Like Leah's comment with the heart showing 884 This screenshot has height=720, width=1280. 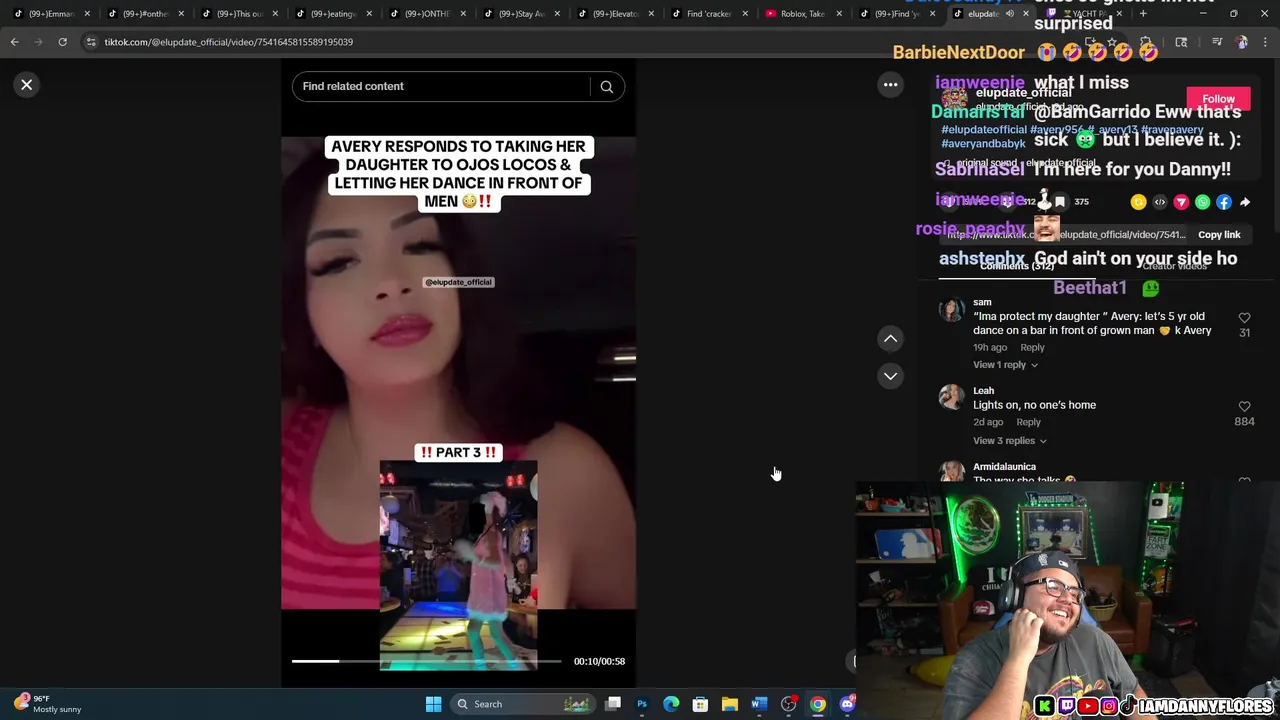pyautogui.click(x=1244, y=407)
